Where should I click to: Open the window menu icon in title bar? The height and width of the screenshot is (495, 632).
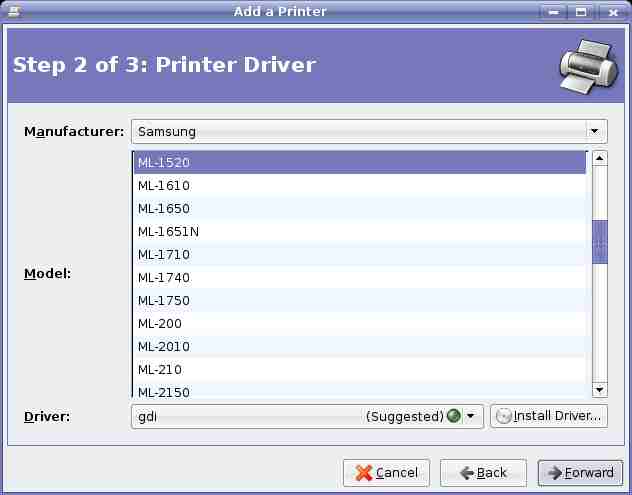click(14, 11)
